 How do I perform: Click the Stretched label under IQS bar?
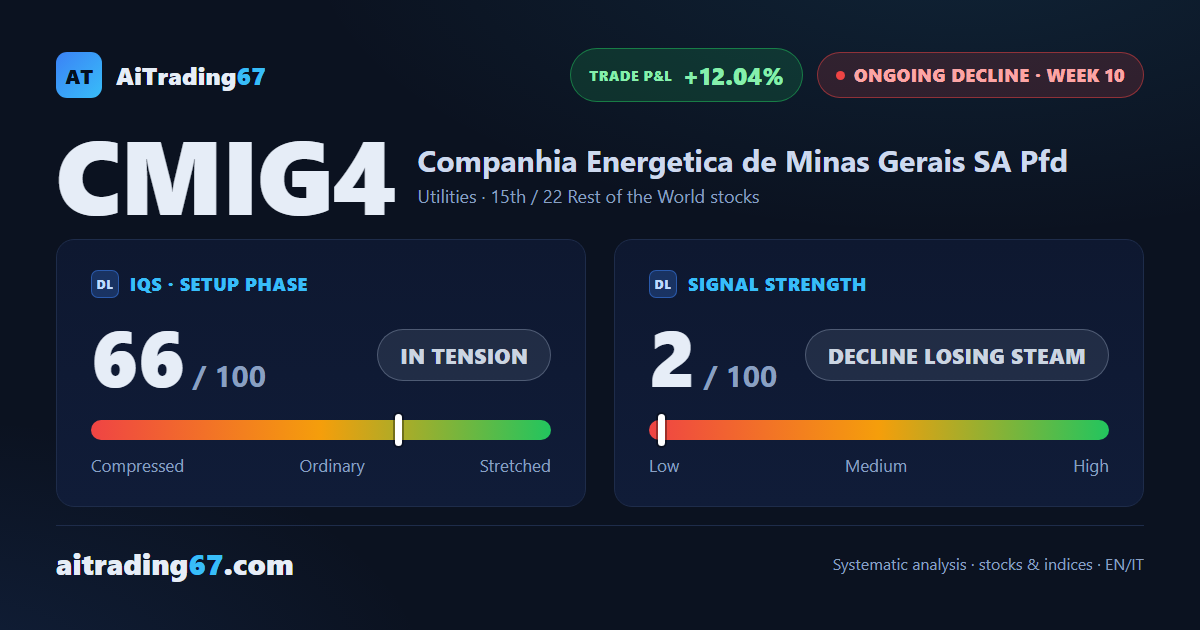coord(515,466)
